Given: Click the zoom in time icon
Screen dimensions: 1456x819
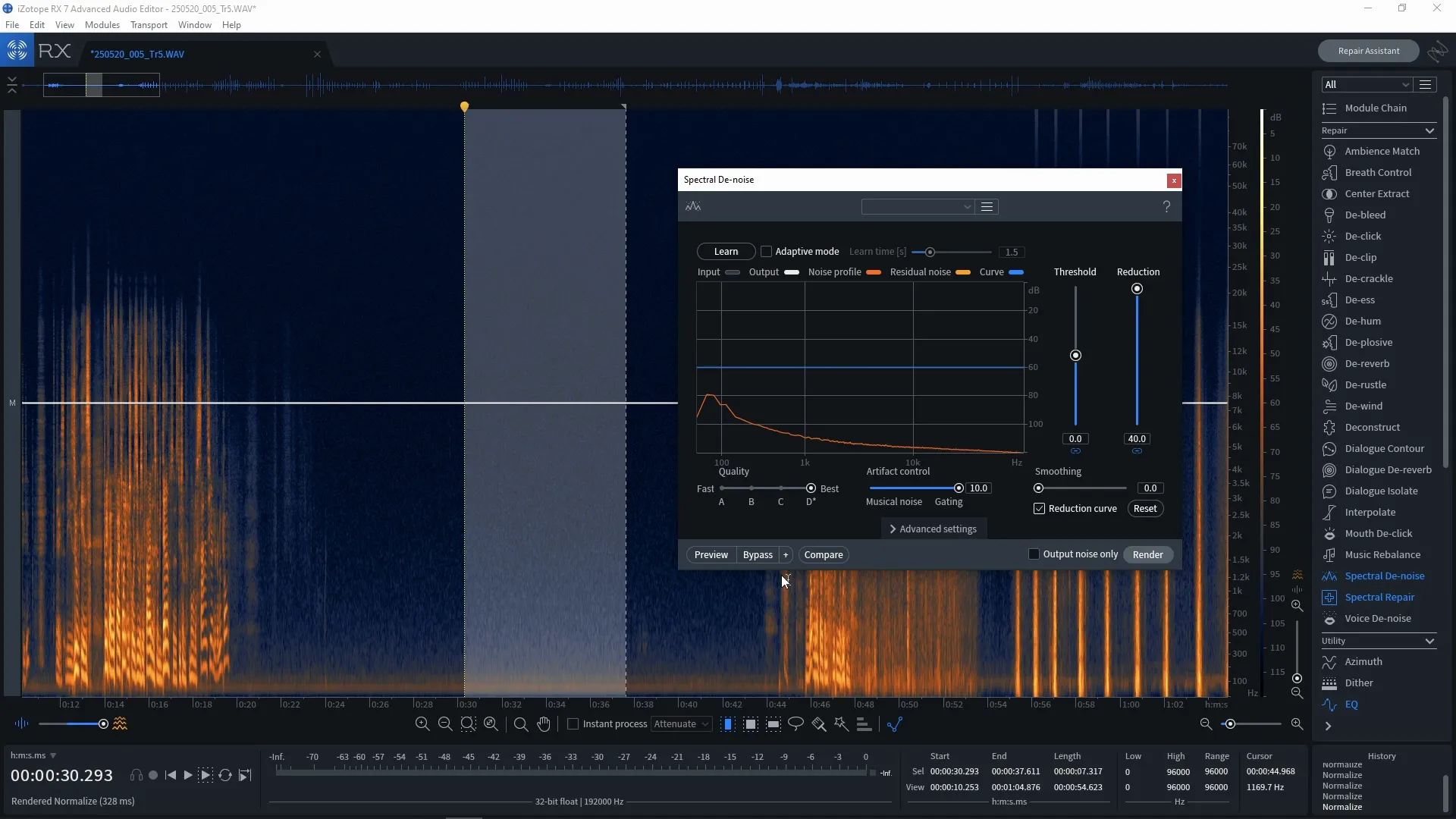Looking at the screenshot, I should 422,724.
